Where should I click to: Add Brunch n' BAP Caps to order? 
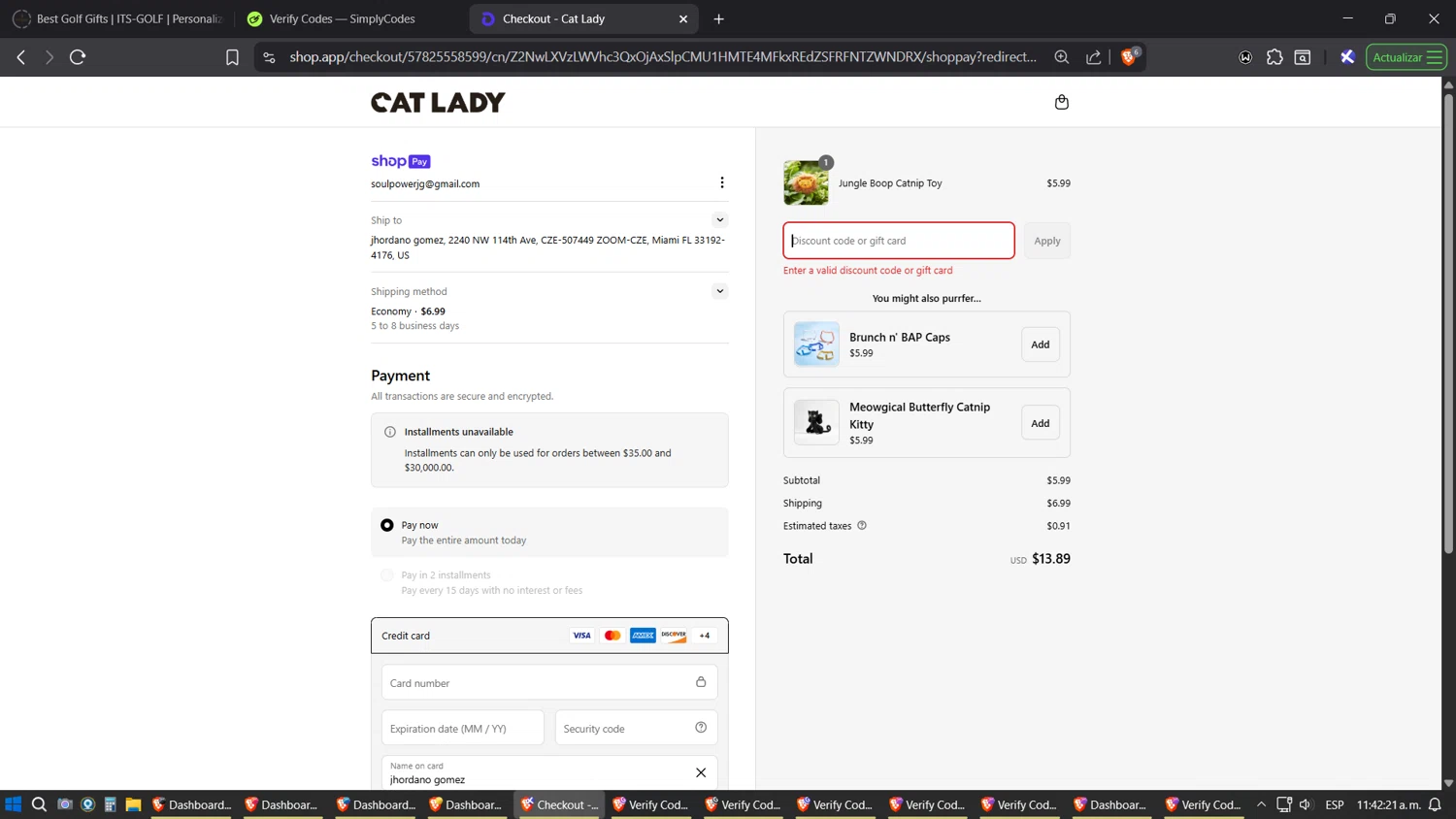click(1040, 344)
